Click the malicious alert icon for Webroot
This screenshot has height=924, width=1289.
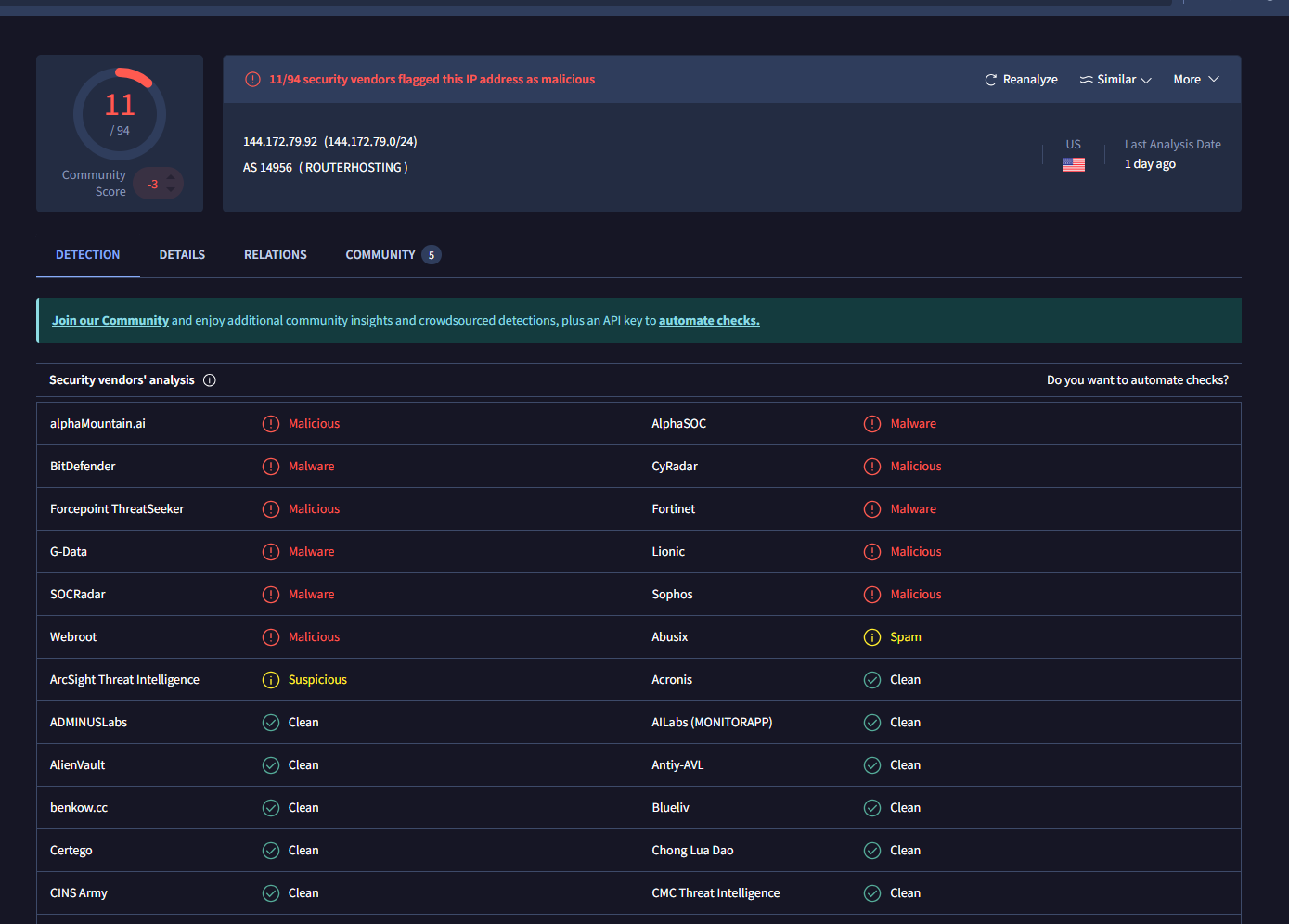[271, 637]
